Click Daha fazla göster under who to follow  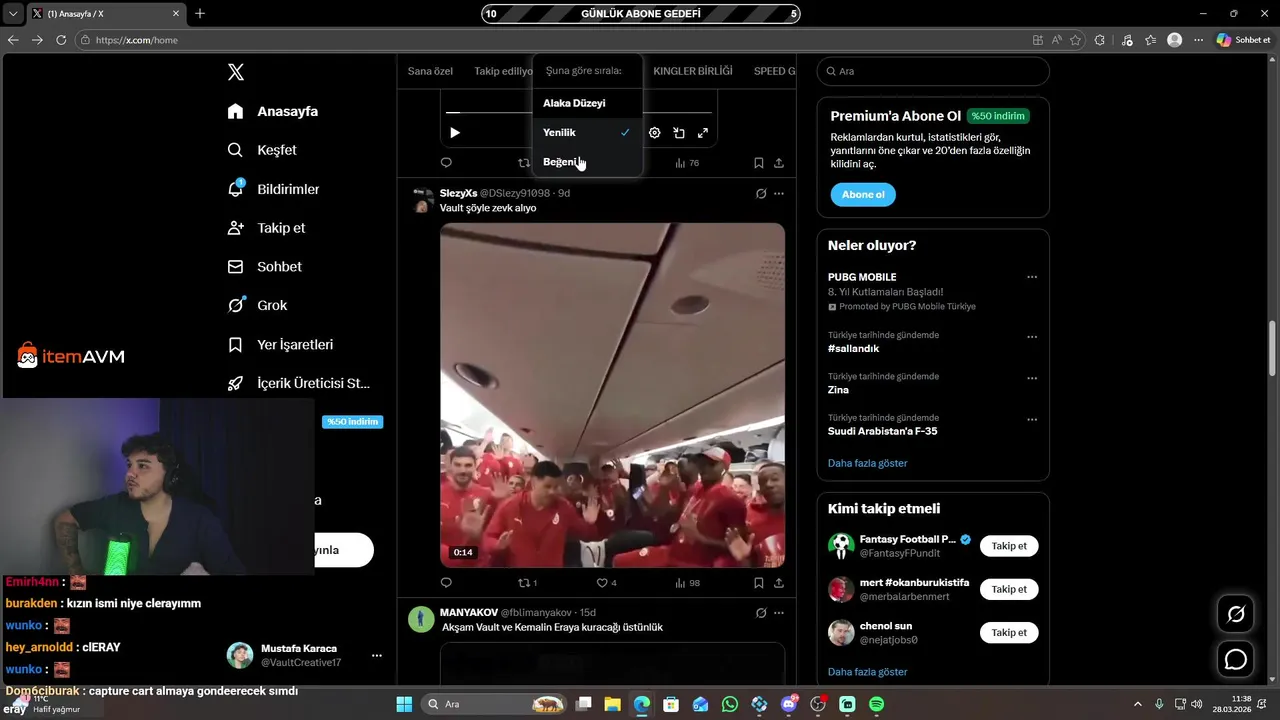coord(867,672)
